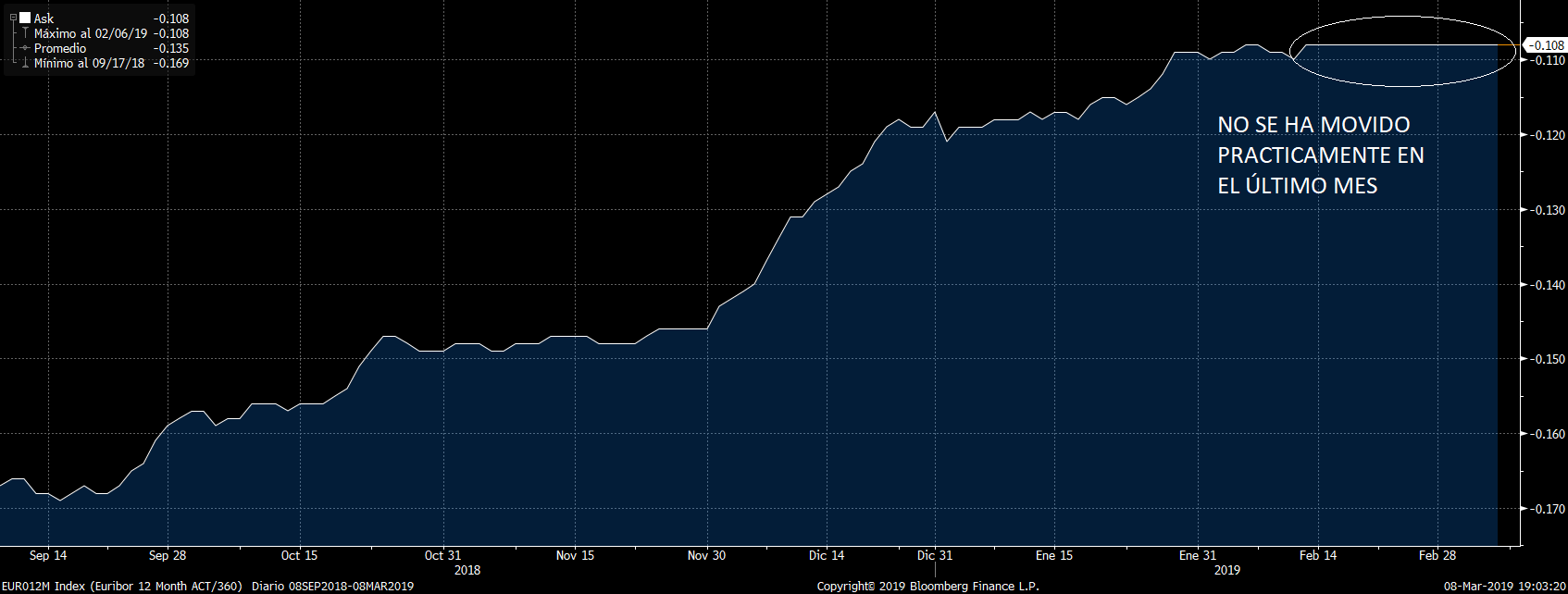Click the Diario 08SEP2018-08MAR2019 date range
The width and height of the screenshot is (1568, 594).
(x=332, y=586)
